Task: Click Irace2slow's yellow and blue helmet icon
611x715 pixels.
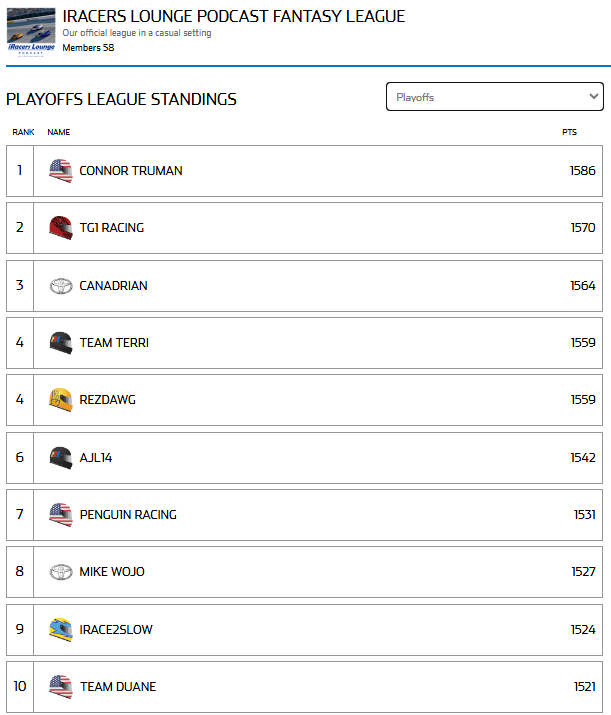Action: coord(61,630)
